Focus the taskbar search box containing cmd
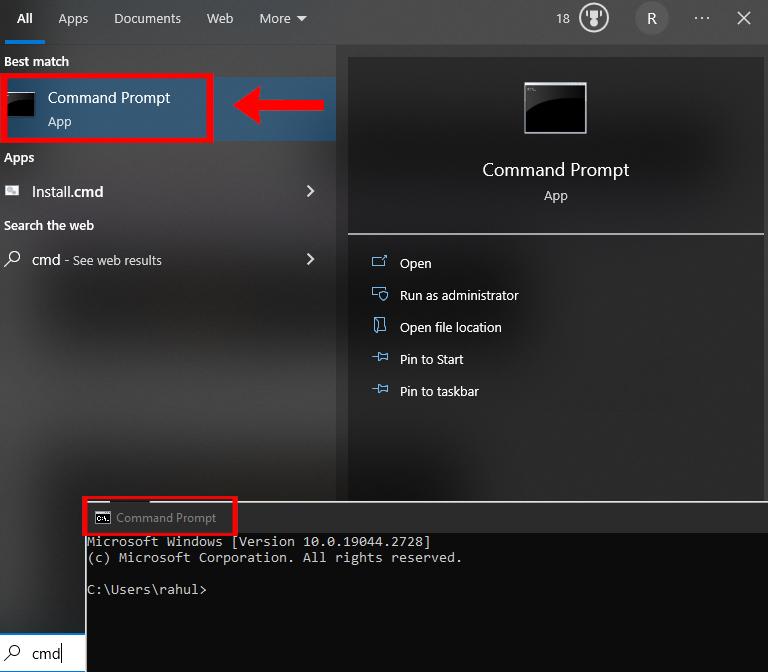Viewport: 768px width, 672px height. 43,653
